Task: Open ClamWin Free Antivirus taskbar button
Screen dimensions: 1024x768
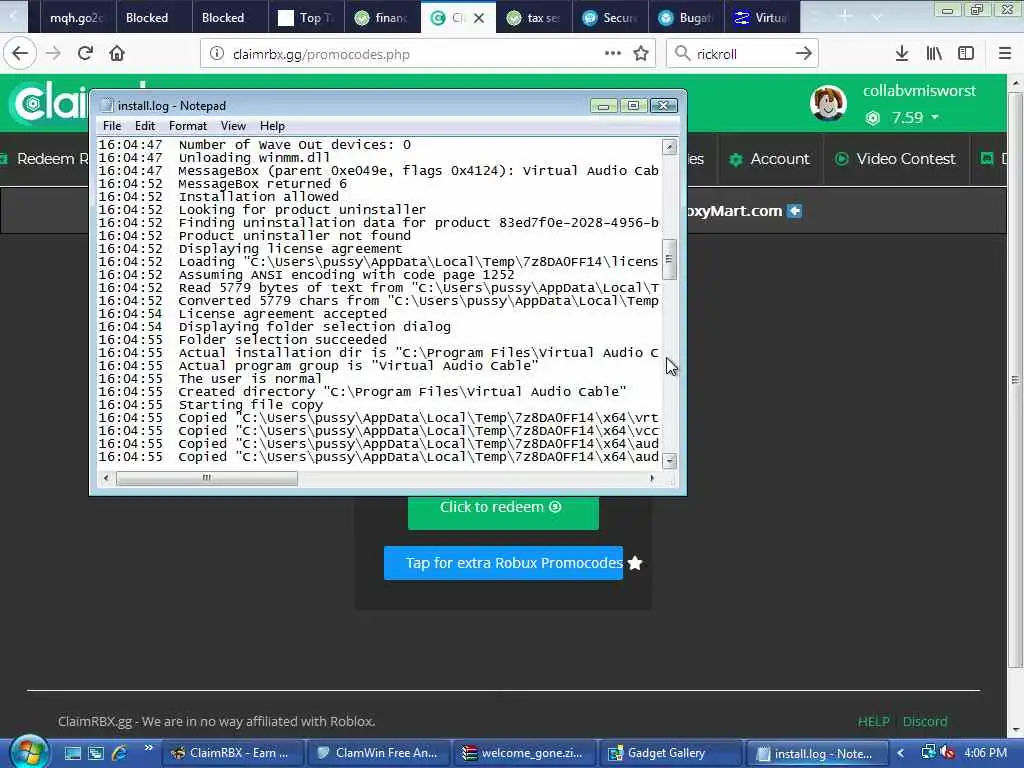Action: point(379,753)
